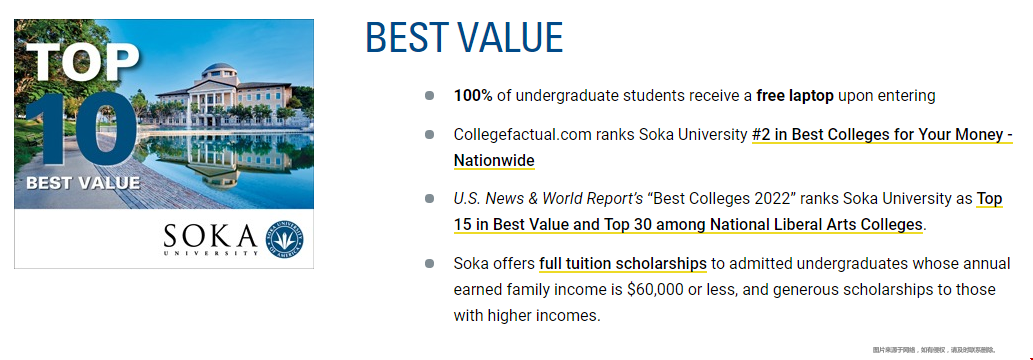Follow the 'Nationwide' underlined link
1033x360 pixels.
[494, 160]
